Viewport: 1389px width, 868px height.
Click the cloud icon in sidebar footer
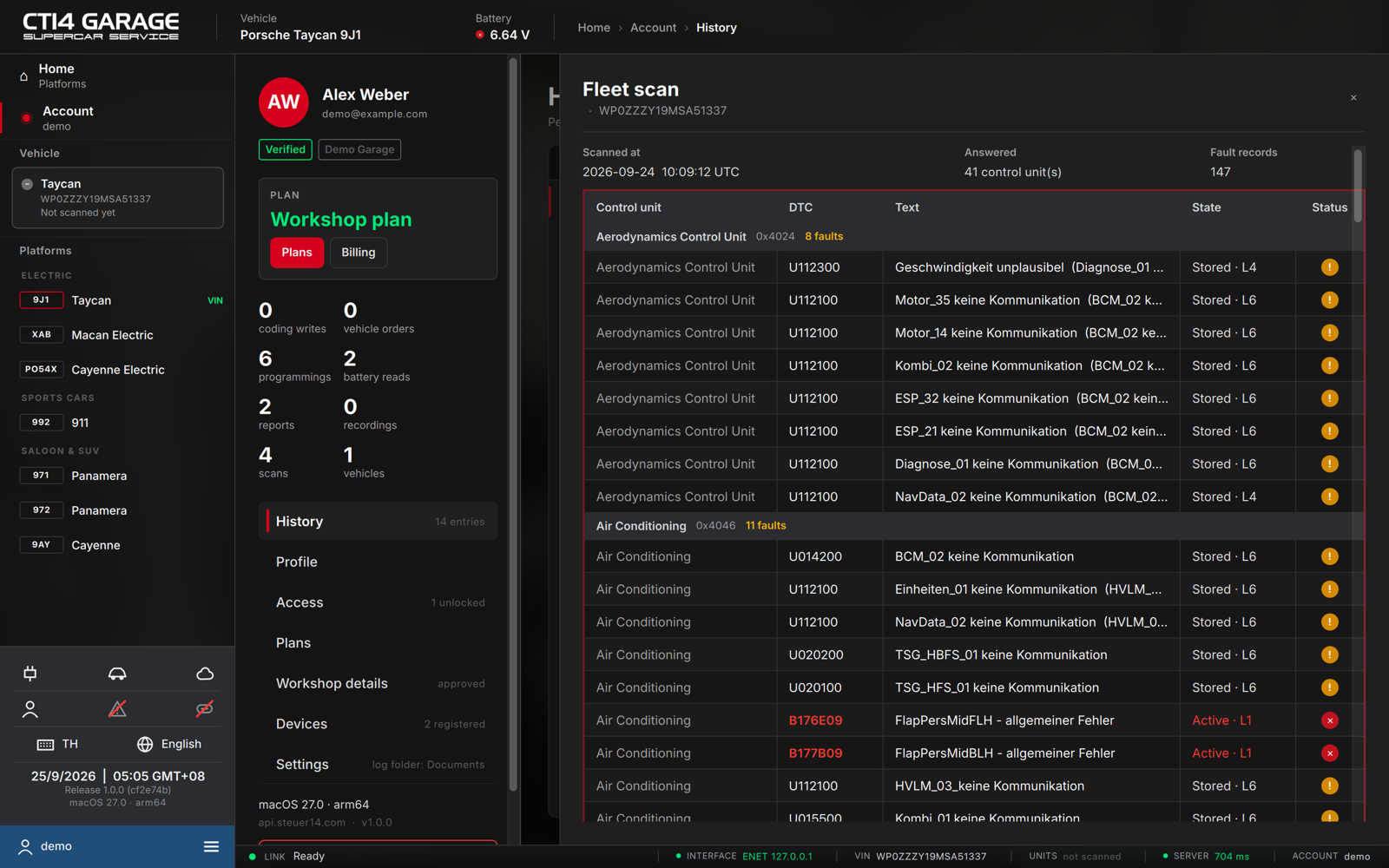pyautogui.click(x=205, y=674)
